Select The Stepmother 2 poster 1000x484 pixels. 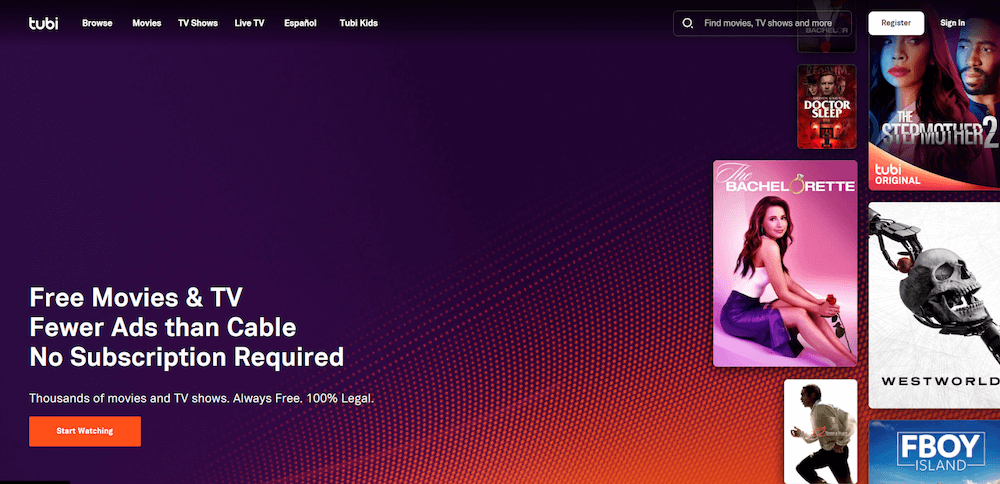(x=934, y=96)
